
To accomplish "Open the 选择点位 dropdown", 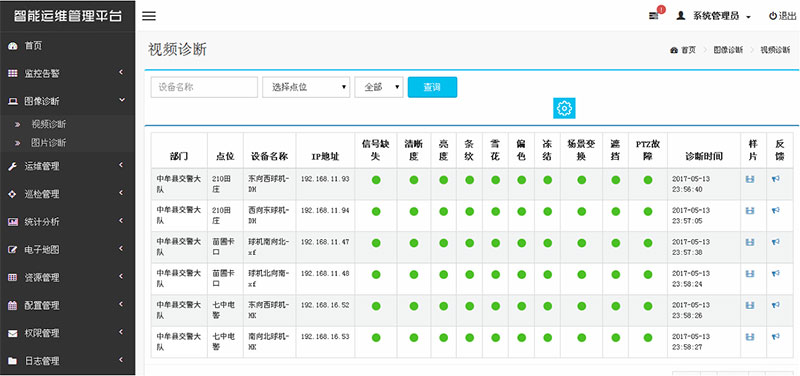I will (x=306, y=87).
